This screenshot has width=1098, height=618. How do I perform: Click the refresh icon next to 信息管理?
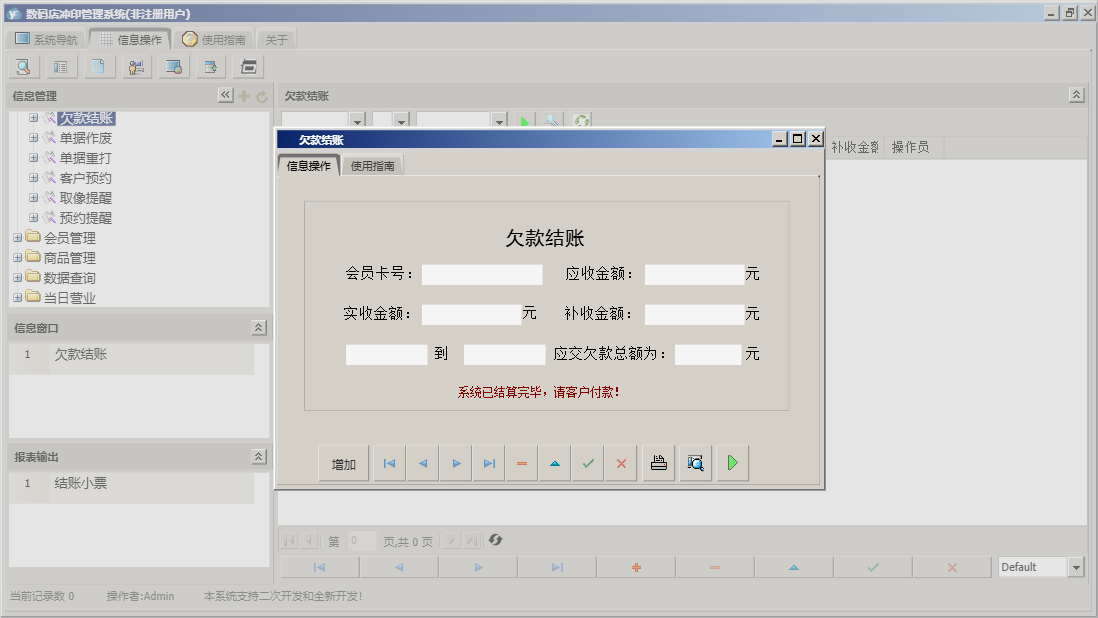[x=260, y=95]
